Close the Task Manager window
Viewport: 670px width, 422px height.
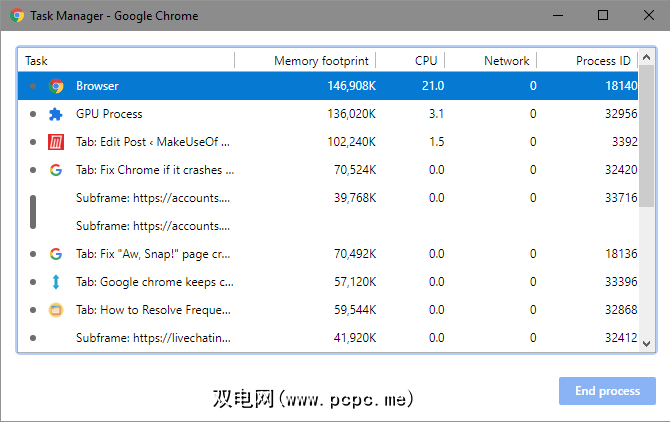pos(649,15)
